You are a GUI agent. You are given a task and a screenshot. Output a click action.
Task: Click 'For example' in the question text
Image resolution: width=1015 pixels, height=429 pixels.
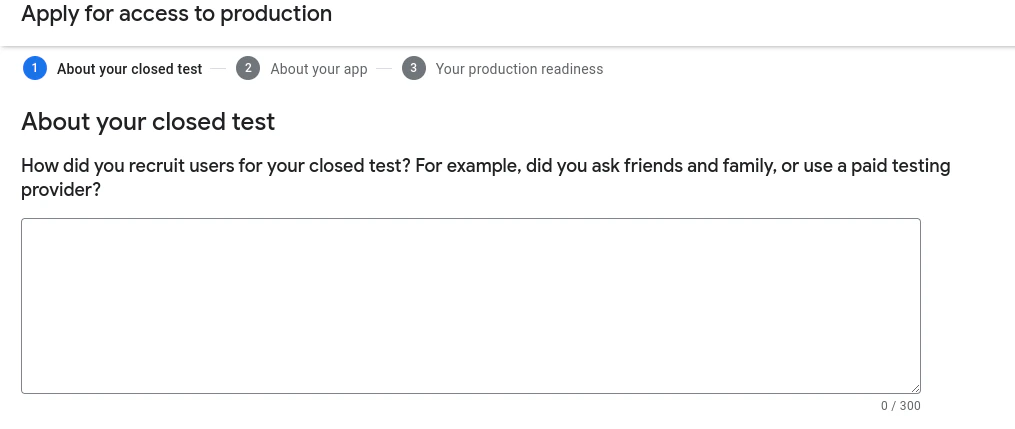click(464, 166)
